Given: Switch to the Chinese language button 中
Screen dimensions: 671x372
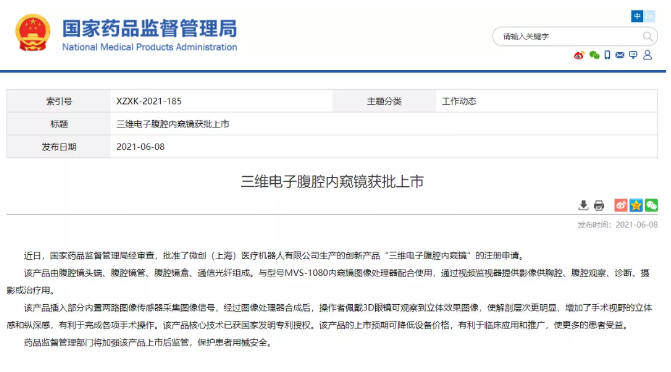Looking at the screenshot, I should [637, 16].
